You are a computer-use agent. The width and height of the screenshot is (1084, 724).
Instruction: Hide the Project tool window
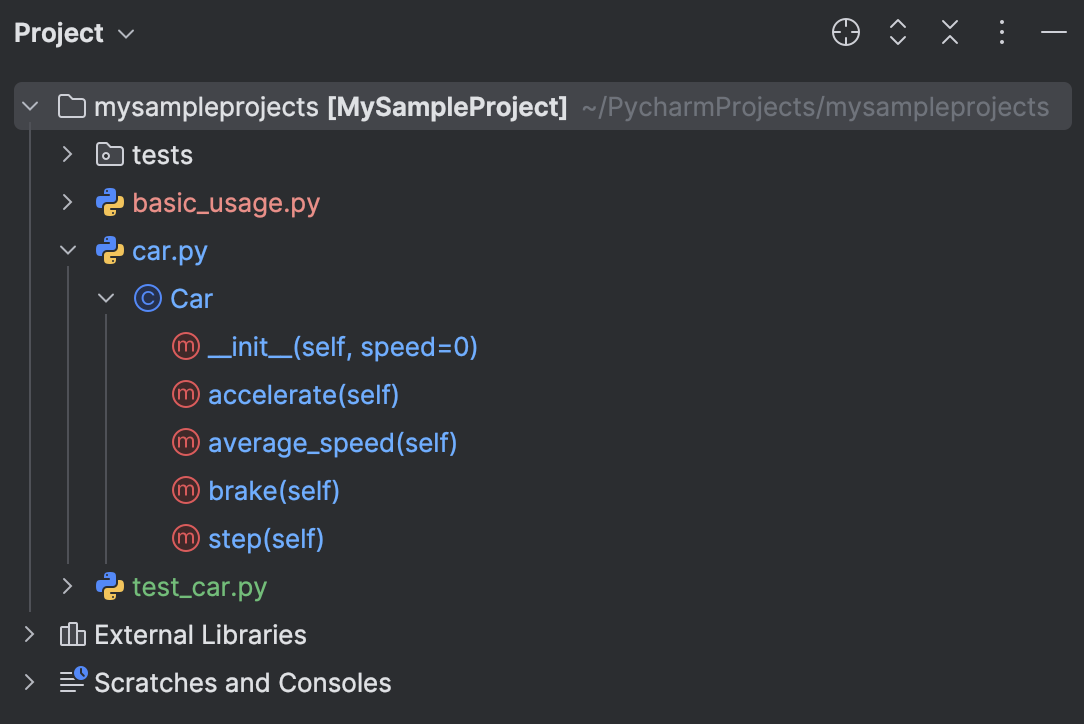coord(1053,32)
